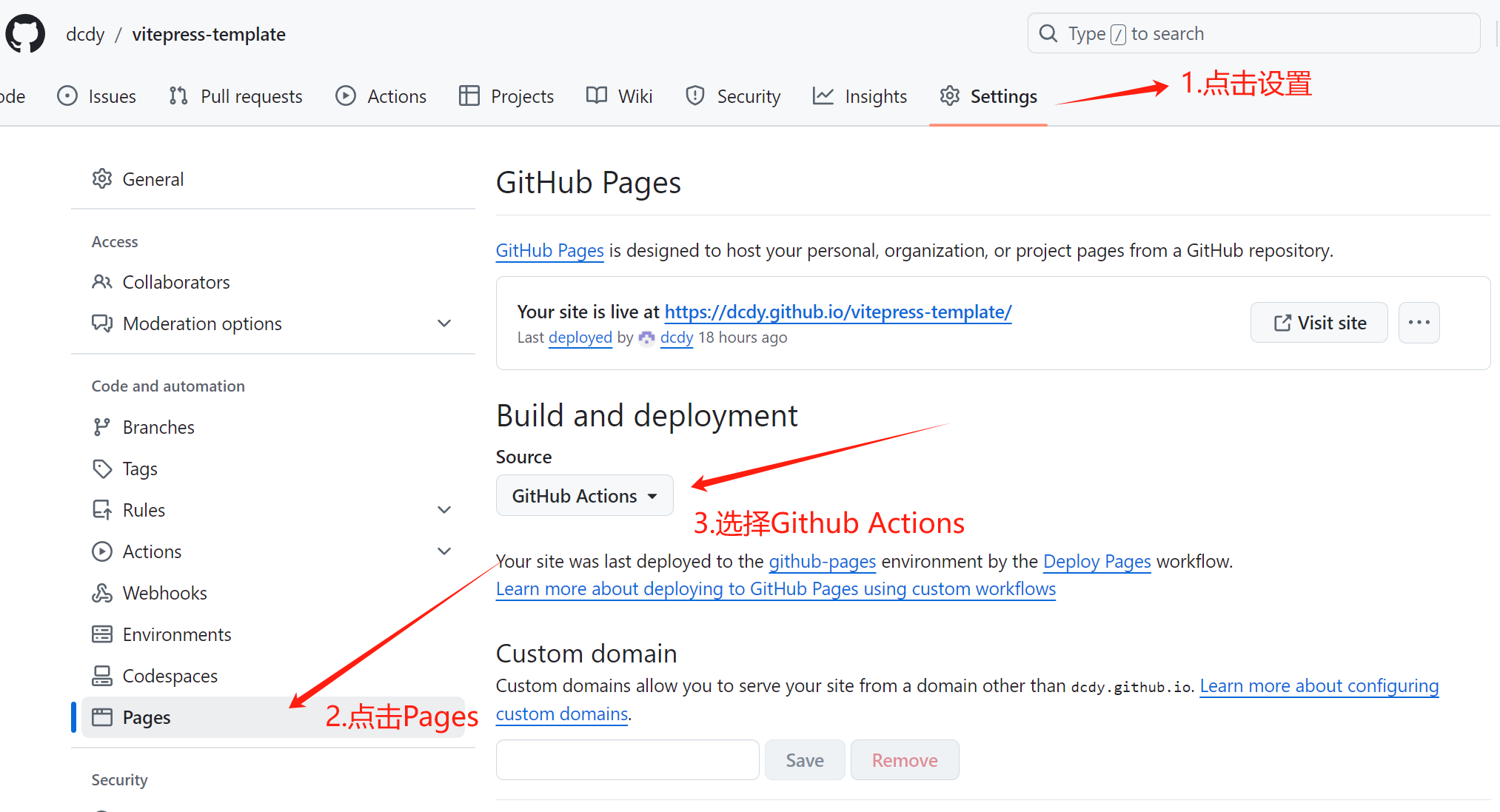Select the Settings tab

tap(988, 96)
